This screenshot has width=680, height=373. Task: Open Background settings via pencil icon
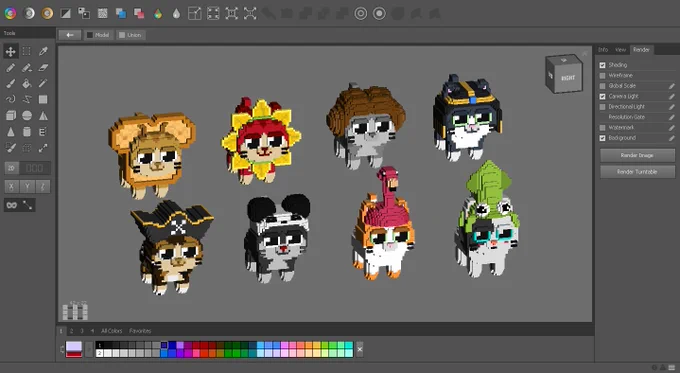point(671,138)
